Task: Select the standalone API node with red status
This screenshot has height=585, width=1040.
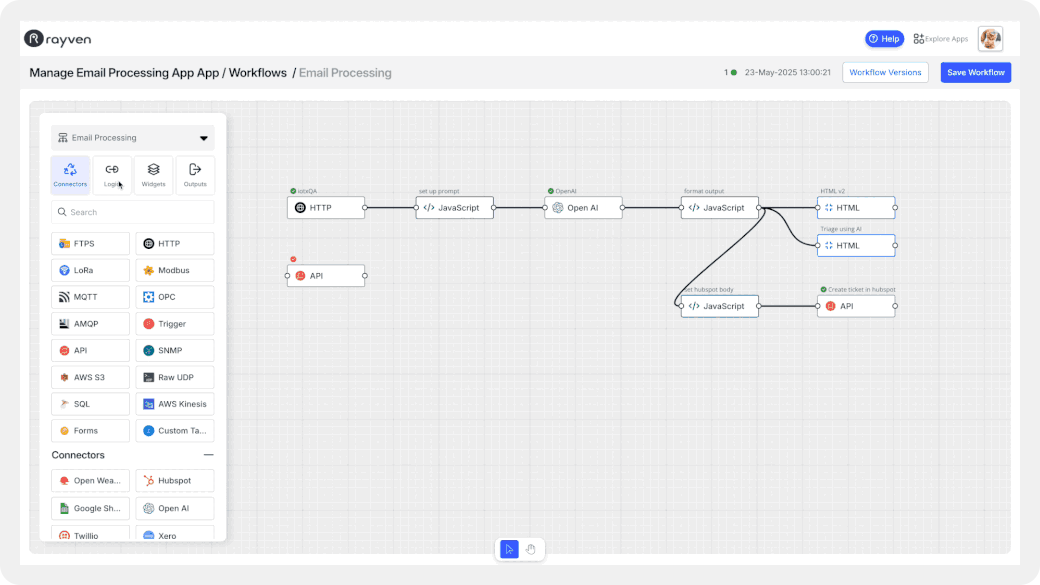Action: 326,275
